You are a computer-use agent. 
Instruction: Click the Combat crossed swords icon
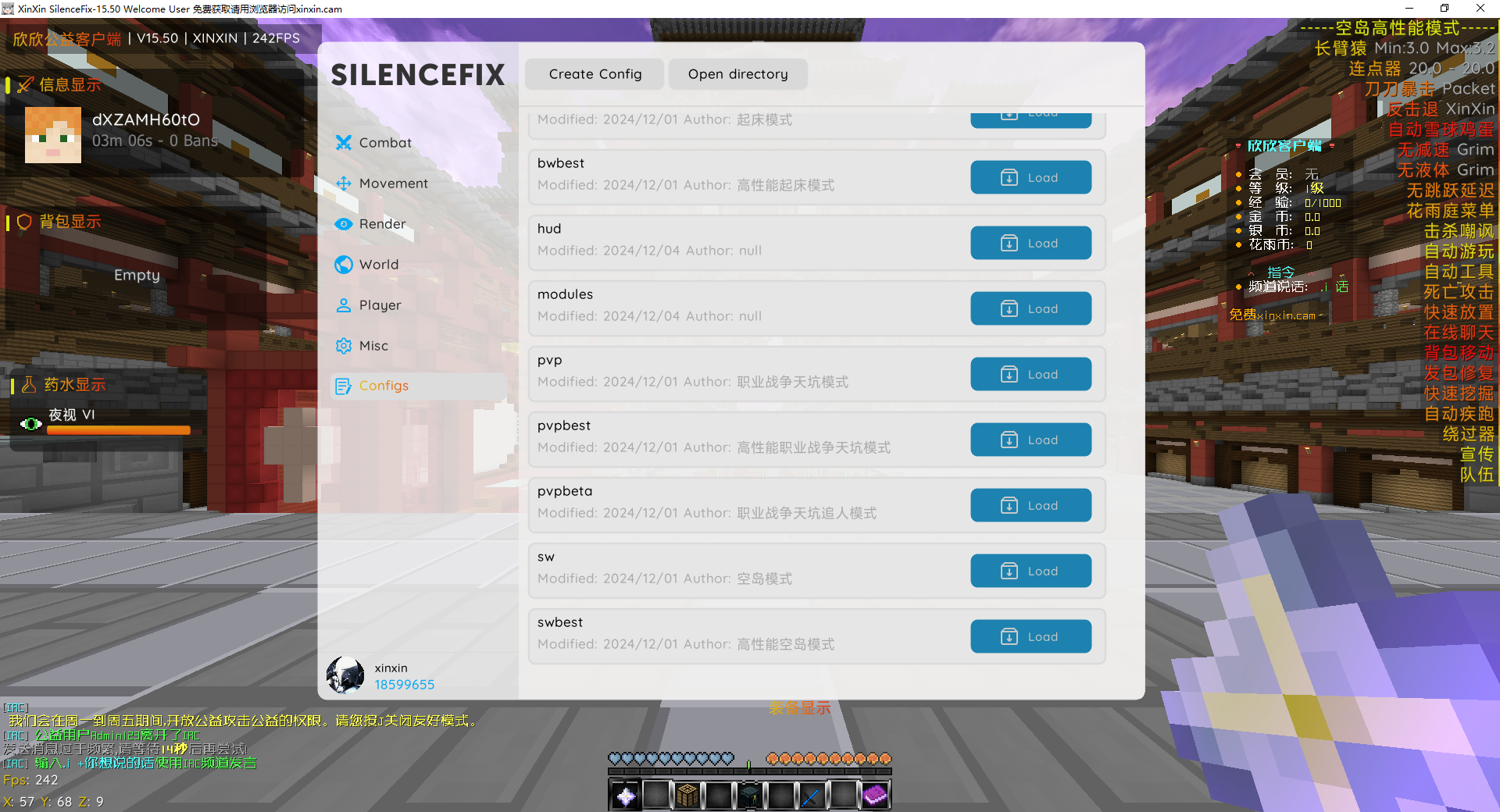[343, 143]
